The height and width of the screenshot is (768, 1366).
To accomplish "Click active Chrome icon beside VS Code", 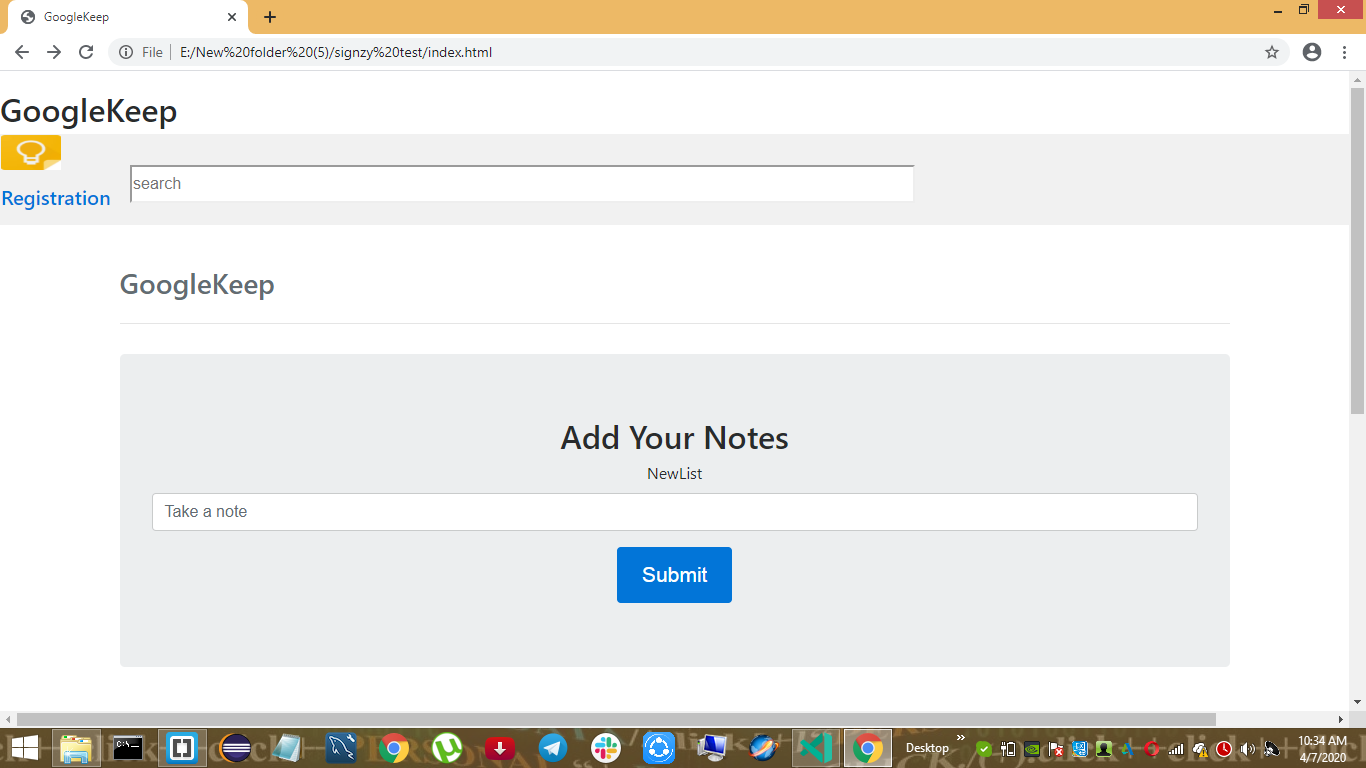I will [869, 748].
